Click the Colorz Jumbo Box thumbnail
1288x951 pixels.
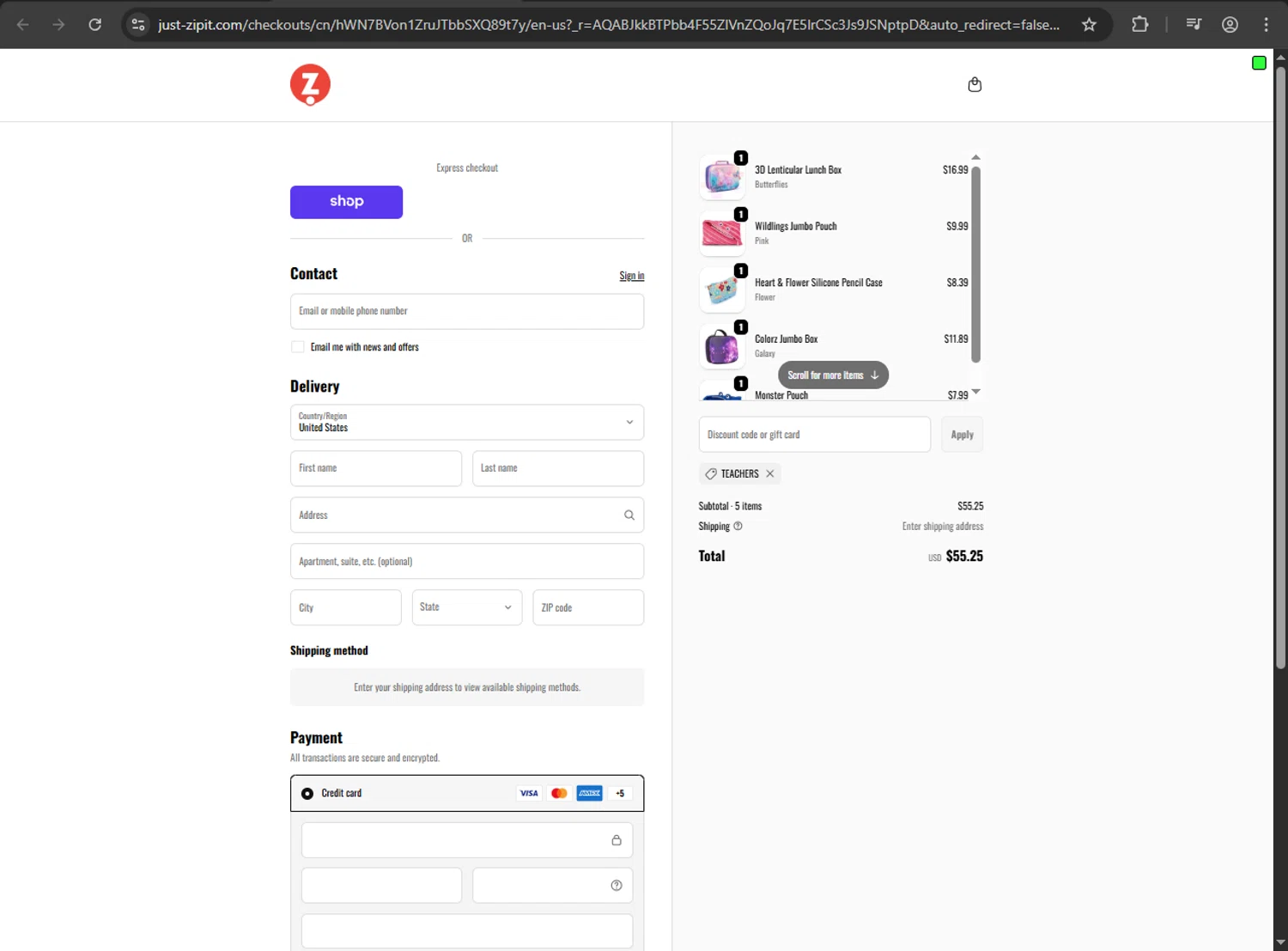722,346
